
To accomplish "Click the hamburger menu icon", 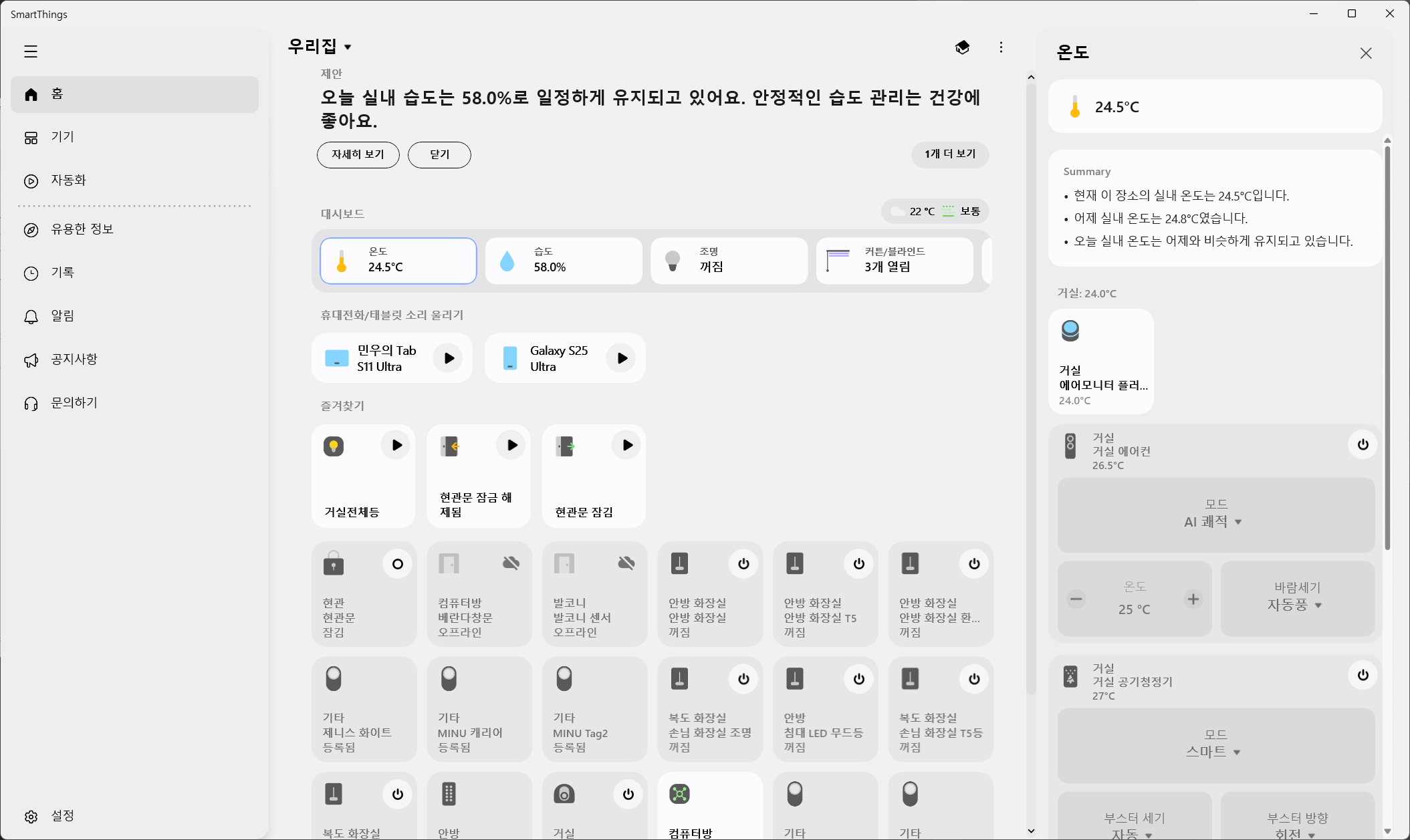I will (31, 51).
